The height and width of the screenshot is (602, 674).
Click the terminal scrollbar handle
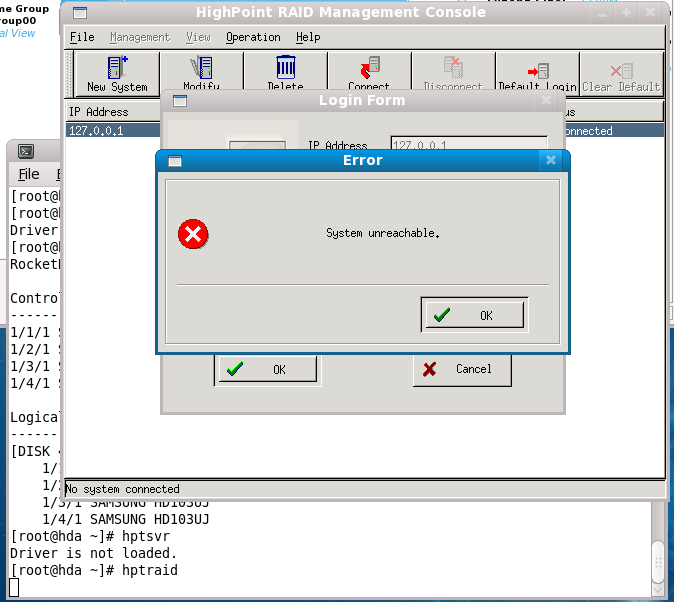tap(659, 562)
